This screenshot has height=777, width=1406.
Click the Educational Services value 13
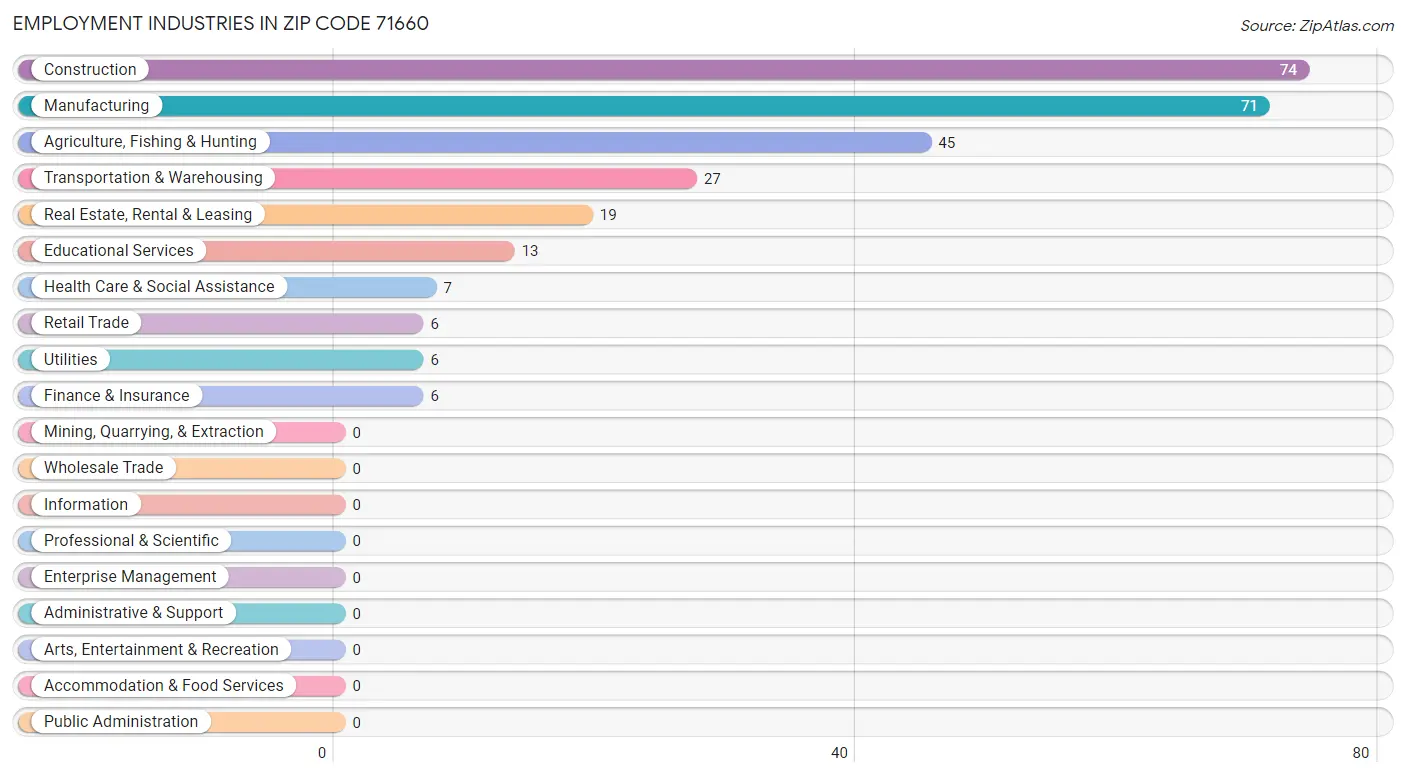tap(530, 251)
